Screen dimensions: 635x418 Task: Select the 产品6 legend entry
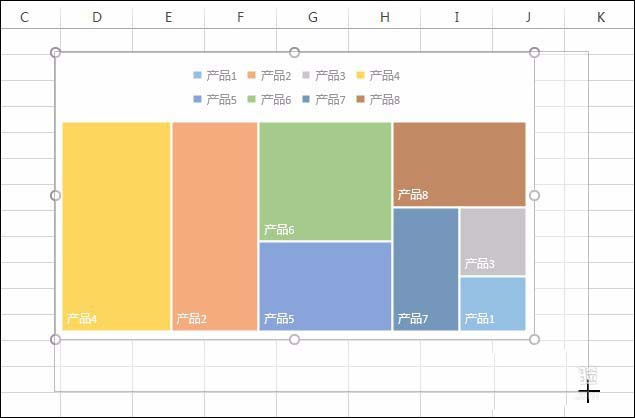click(x=271, y=100)
